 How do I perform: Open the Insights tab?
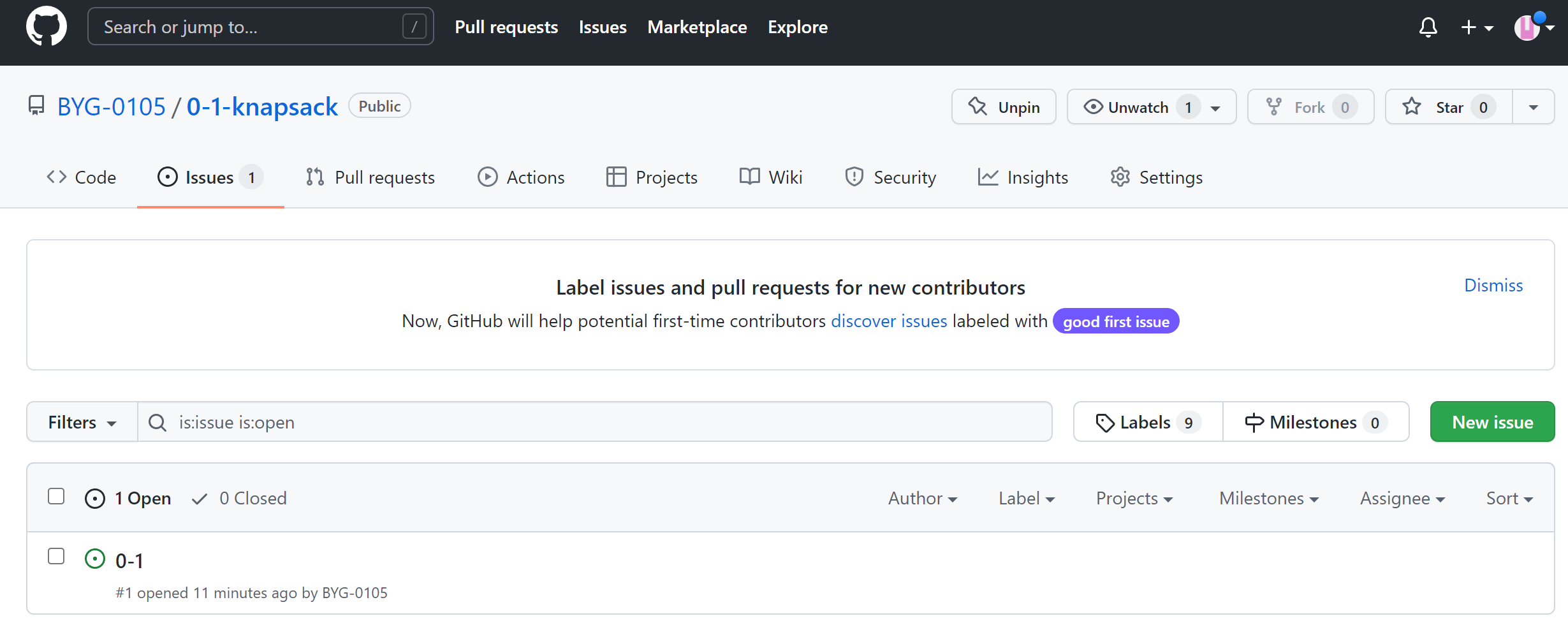pyautogui.click(x=1023, y=177)
